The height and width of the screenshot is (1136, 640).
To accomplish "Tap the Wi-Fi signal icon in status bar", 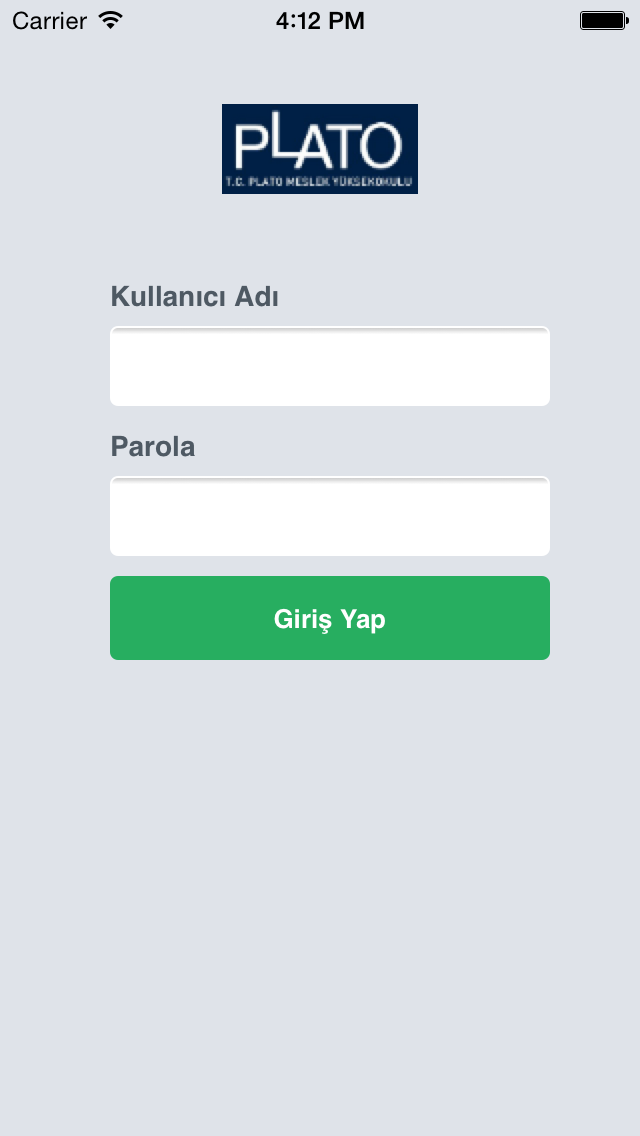I will pyautogui.click(x=111, y=20).
